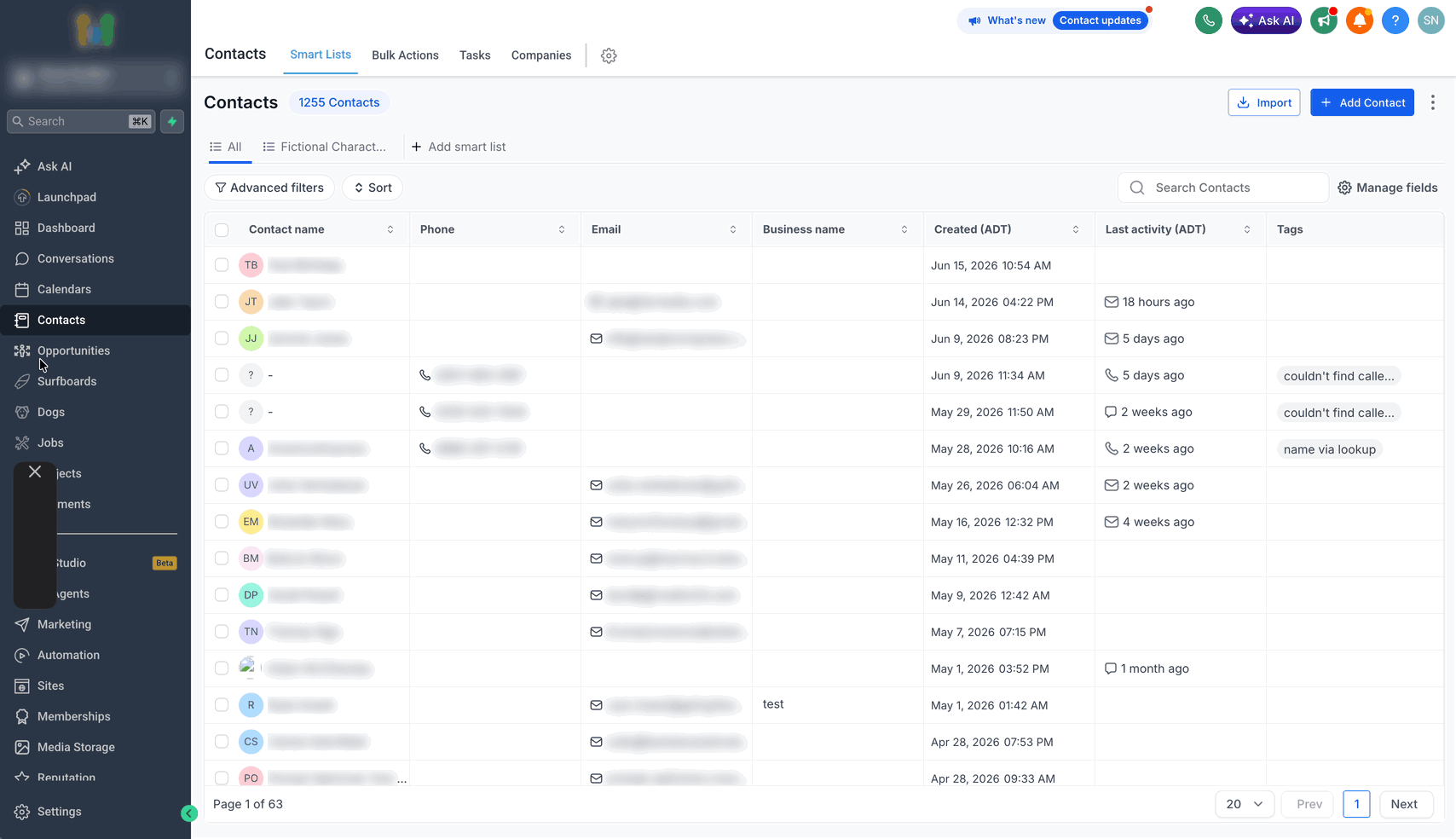This screenshot has height=839, width=1456.
Task: Open the Companies tab
Action: pyautogui.click(x=541, y=55)
